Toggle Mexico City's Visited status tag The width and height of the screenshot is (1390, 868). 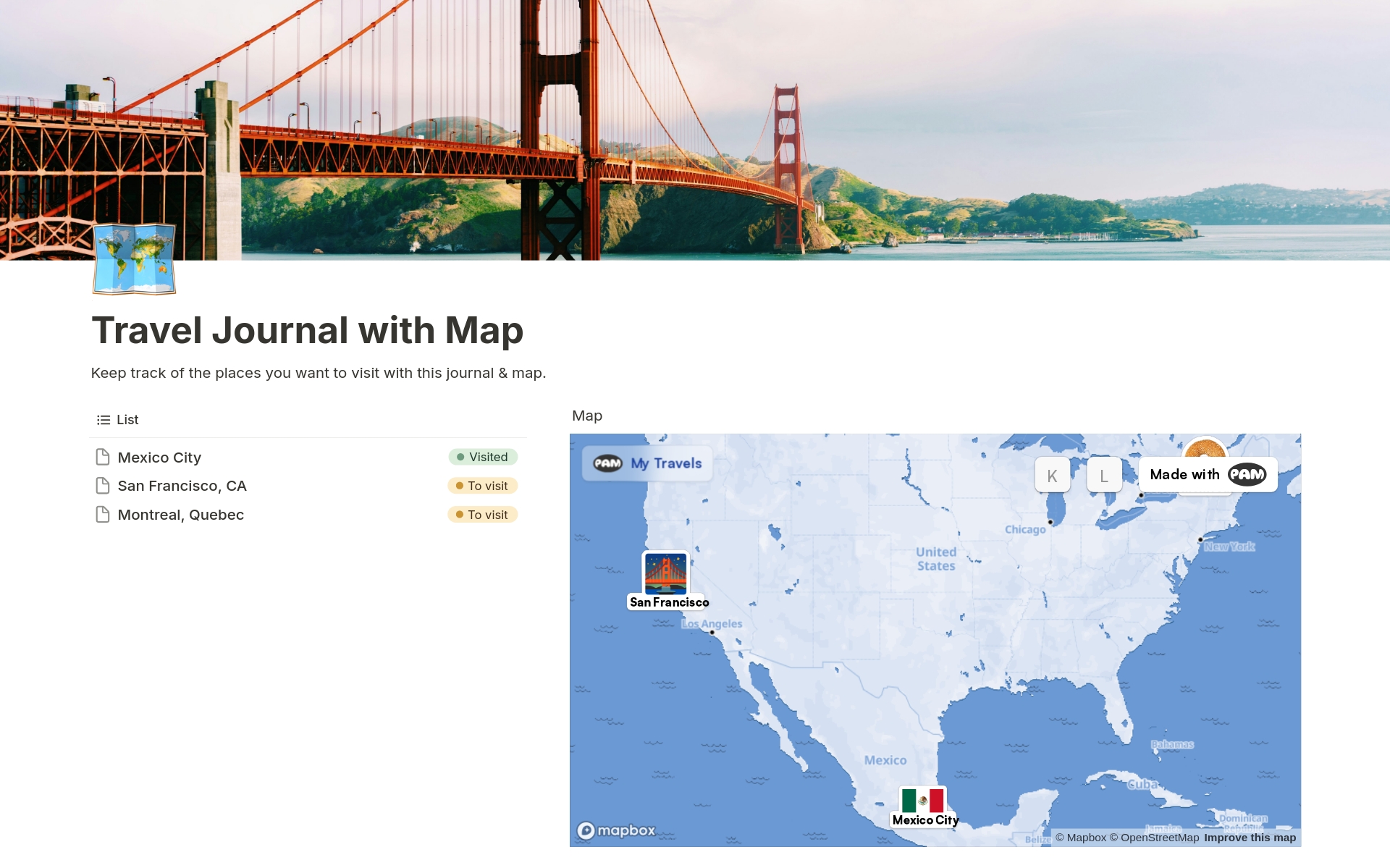pos(482,457)
